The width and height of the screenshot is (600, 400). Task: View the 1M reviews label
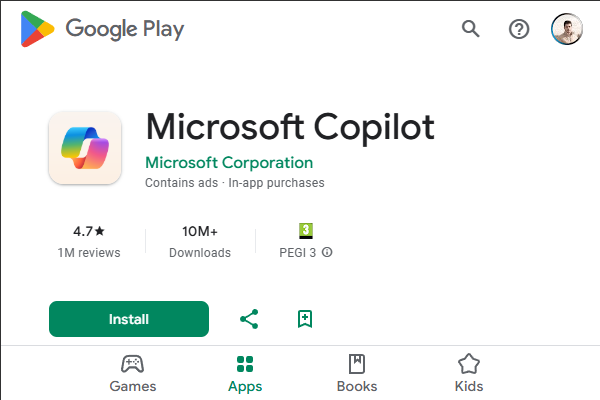pyautogui.click(x=89, y=253)
